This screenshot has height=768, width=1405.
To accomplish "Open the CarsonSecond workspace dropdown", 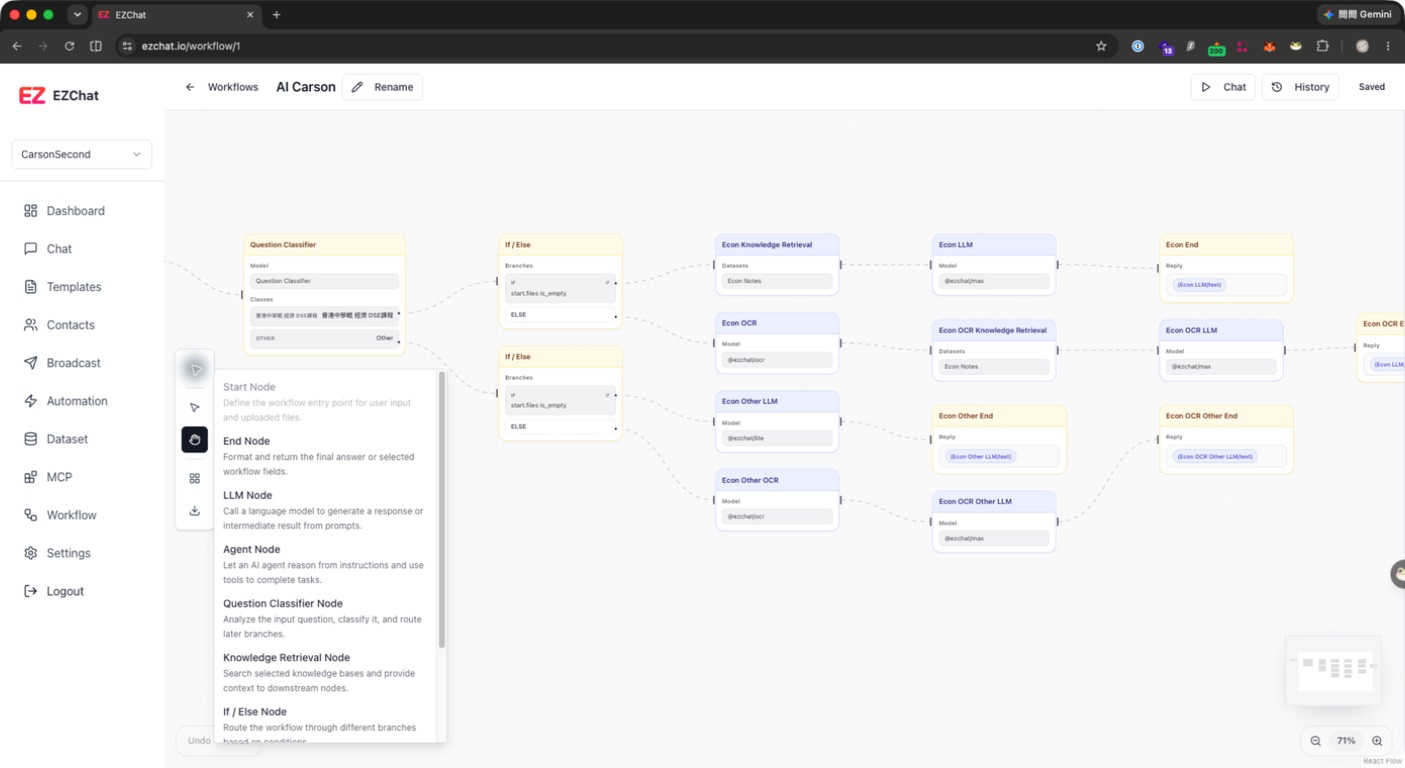I will [x=82, y=154].
